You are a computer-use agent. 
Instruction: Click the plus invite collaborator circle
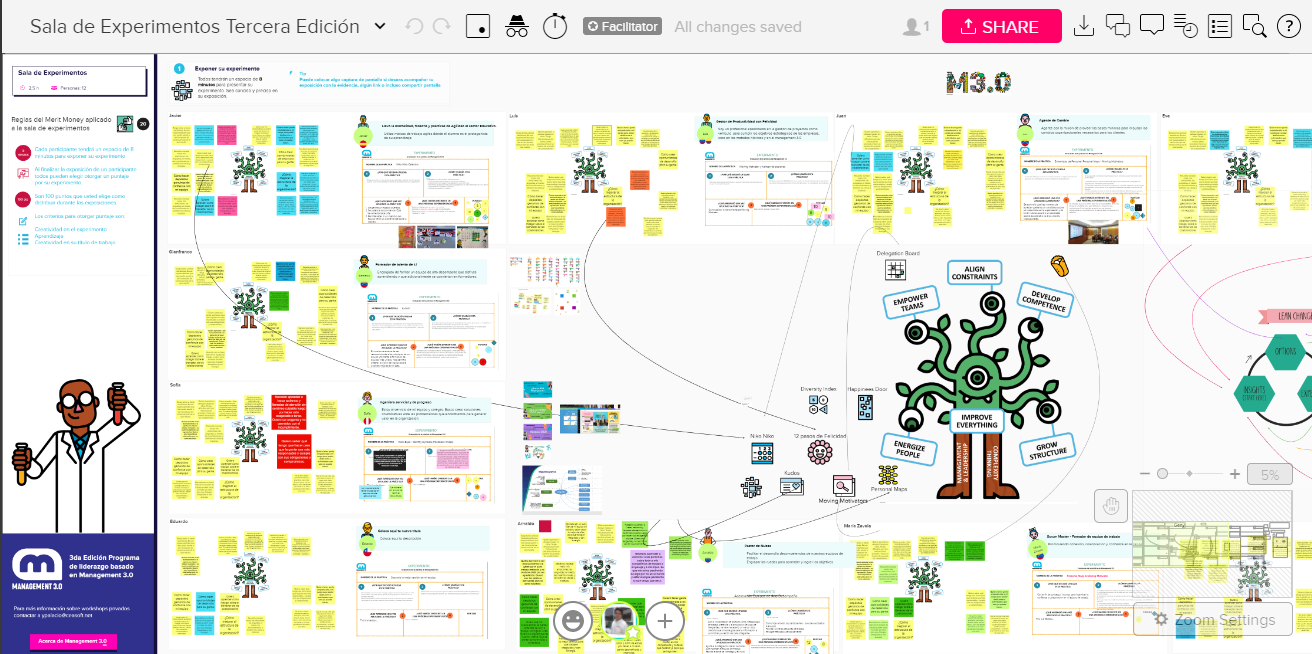[665, 621]
